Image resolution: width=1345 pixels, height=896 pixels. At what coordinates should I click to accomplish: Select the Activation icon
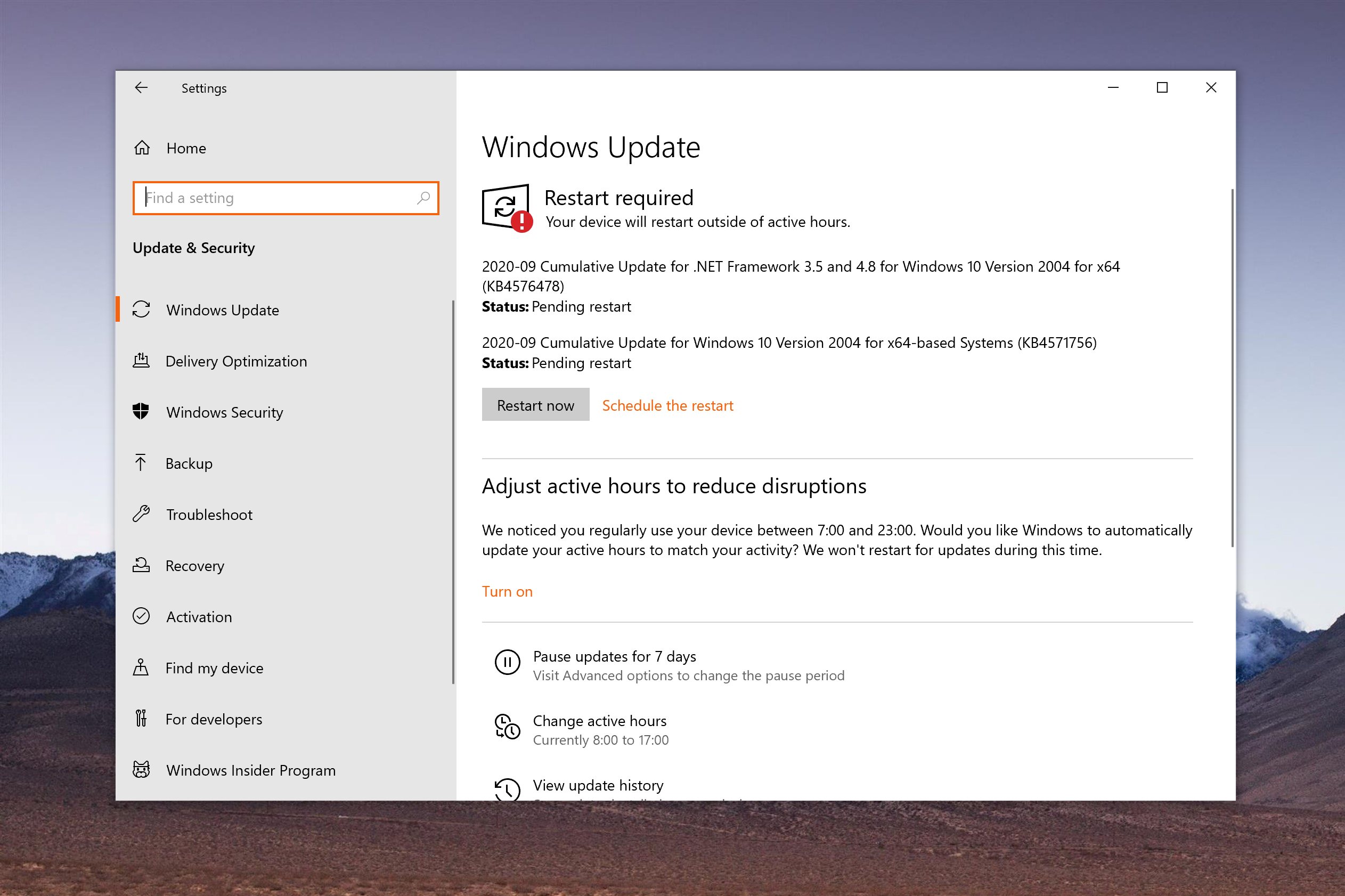tap(141, 616)
